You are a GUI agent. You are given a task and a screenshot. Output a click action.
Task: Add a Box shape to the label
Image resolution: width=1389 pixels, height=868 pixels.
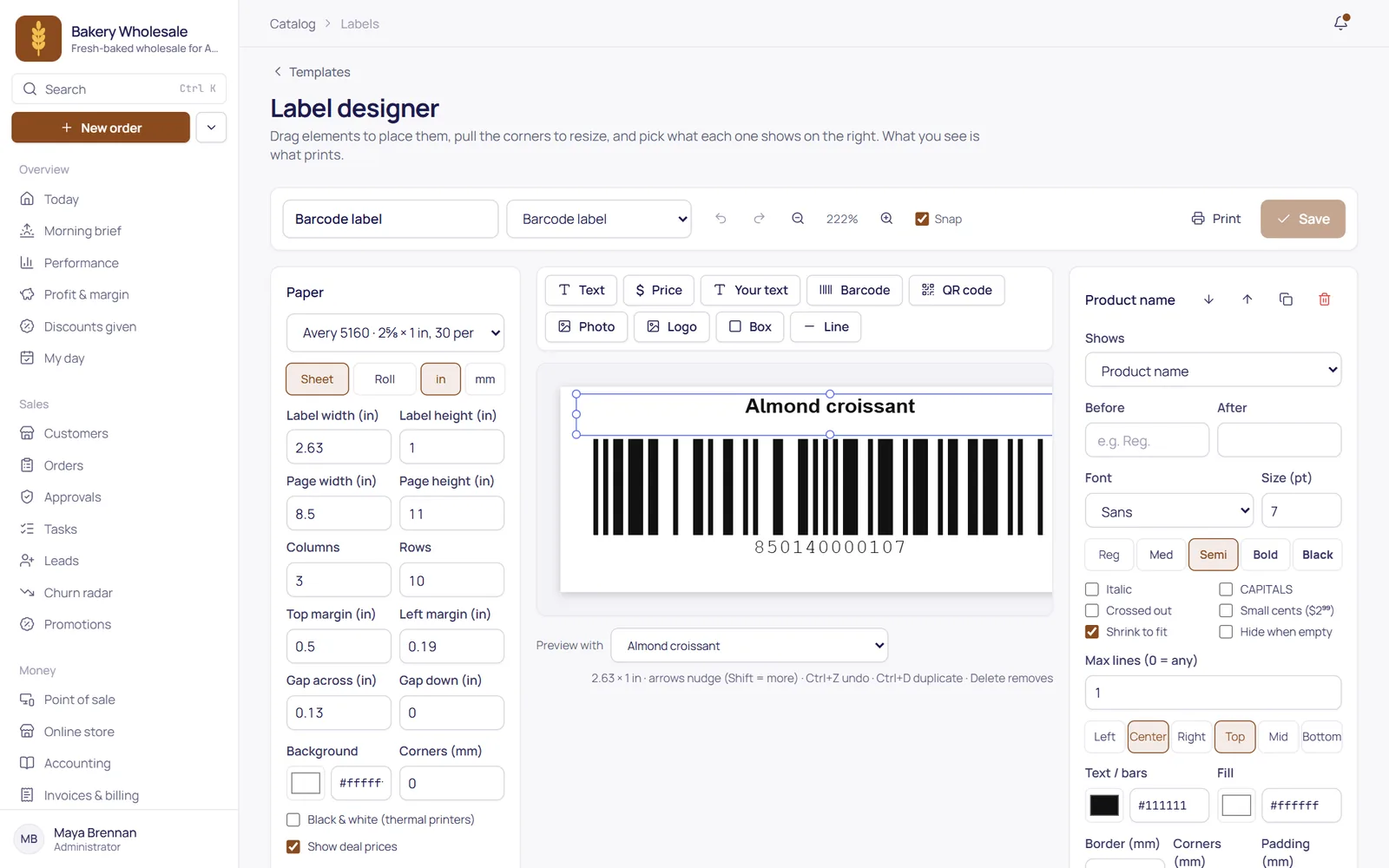(x=750, y=326)
